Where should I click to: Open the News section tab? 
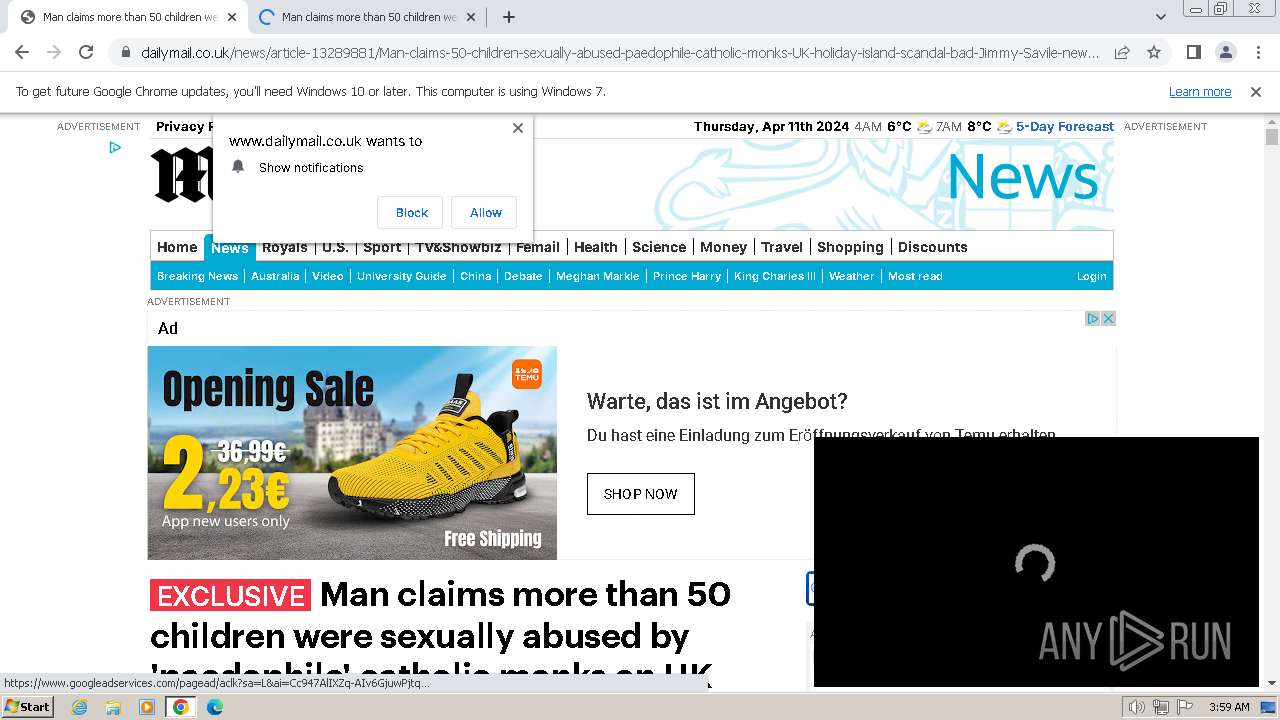click(229, 247)
